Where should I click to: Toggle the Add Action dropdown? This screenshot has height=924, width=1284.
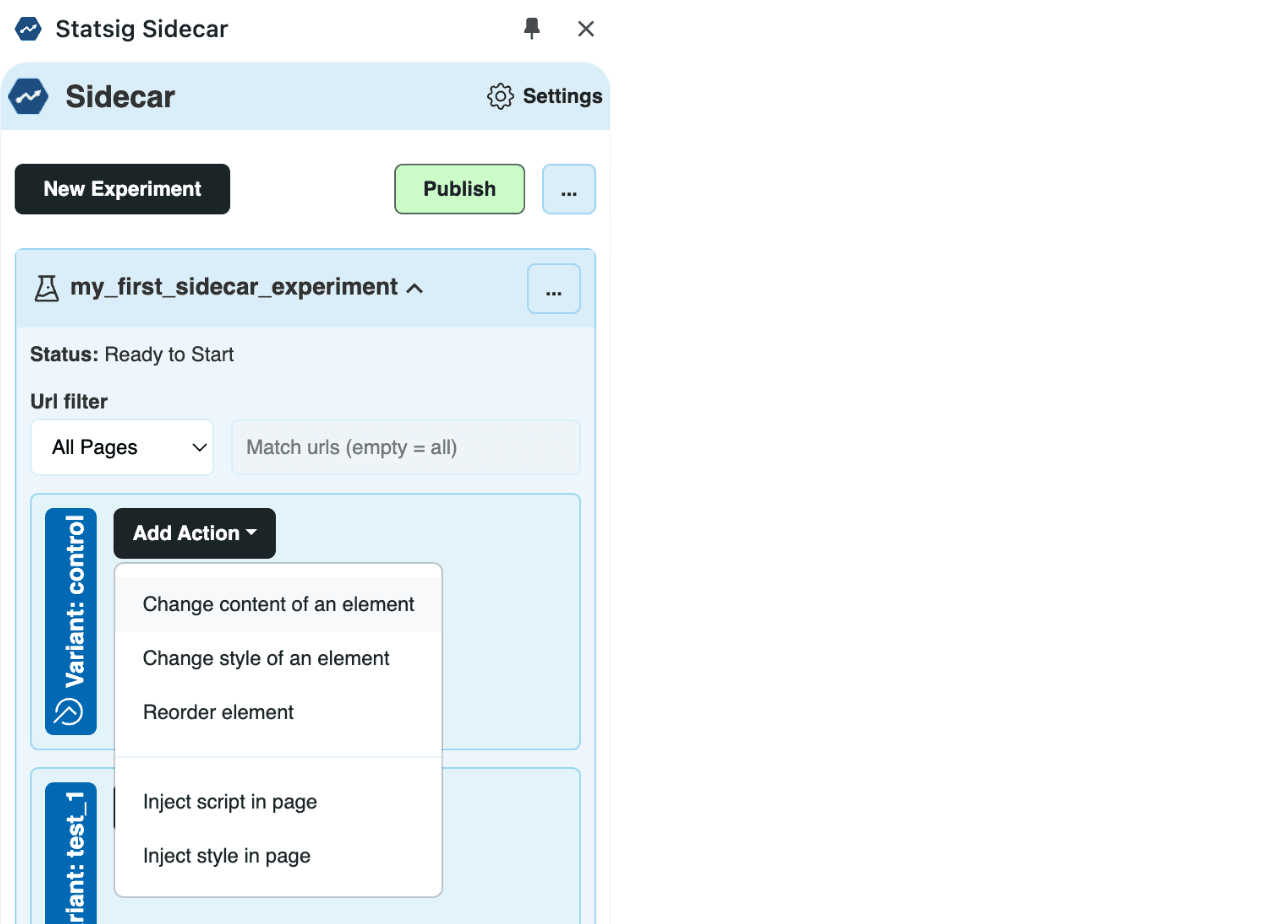195,533
